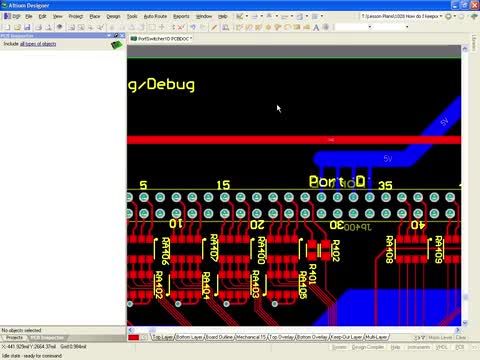Open the Project menu
Screen dimensions: 480x360
[76, 16]
